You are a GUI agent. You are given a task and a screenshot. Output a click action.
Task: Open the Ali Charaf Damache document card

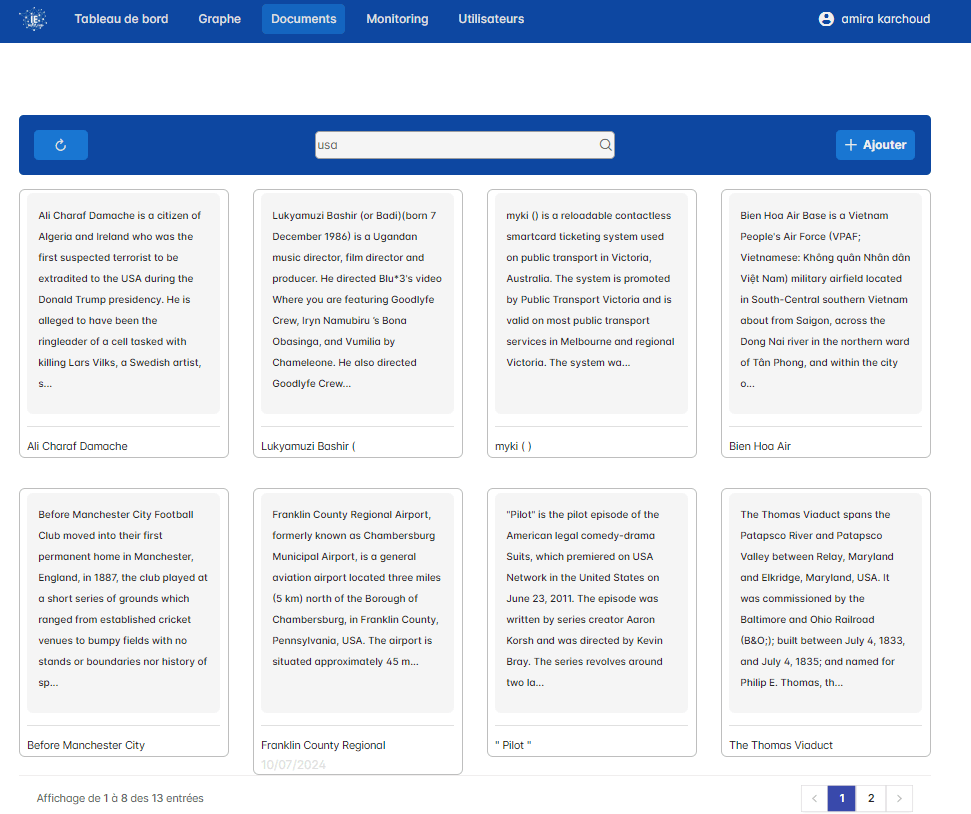[123, 320]
